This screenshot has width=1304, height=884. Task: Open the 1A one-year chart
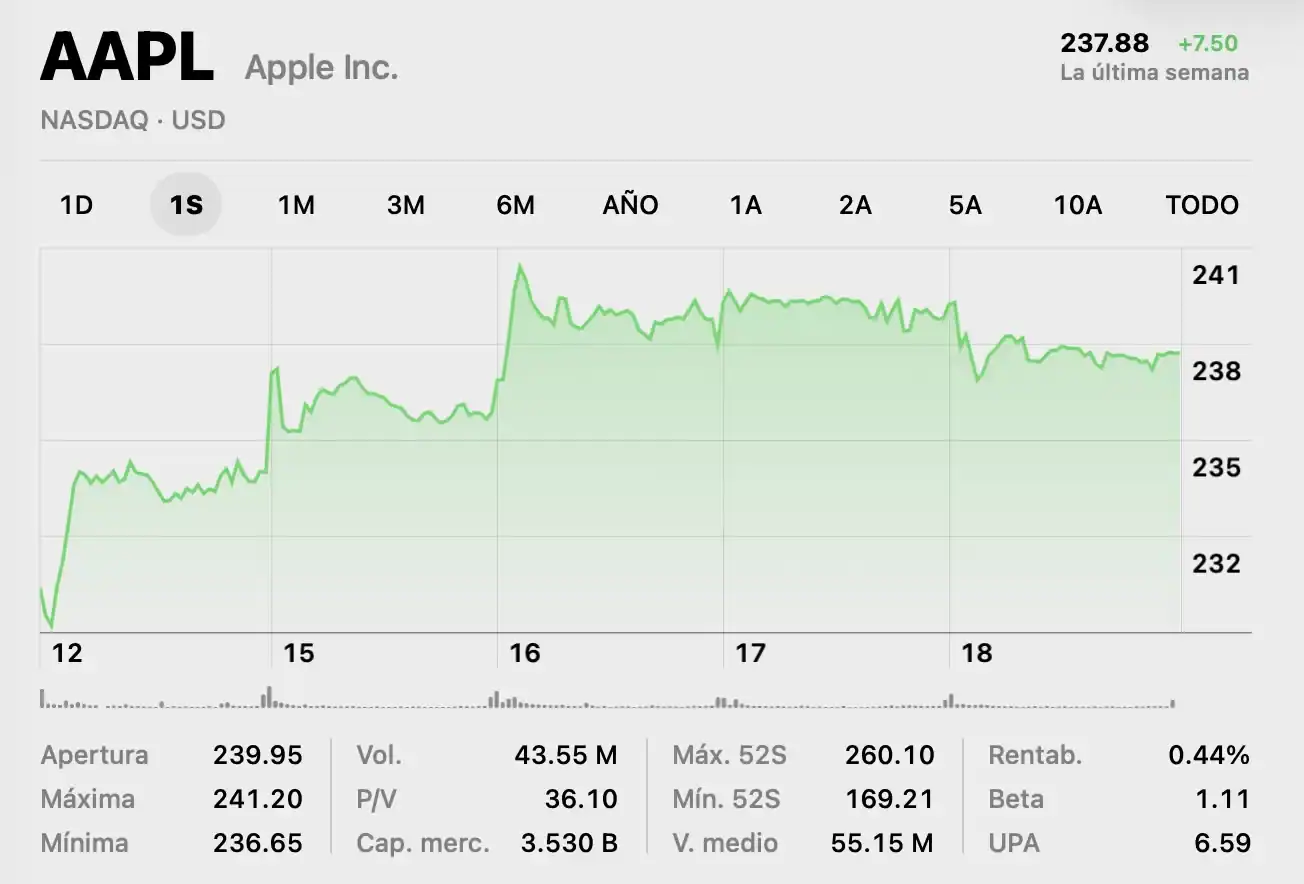745,205
